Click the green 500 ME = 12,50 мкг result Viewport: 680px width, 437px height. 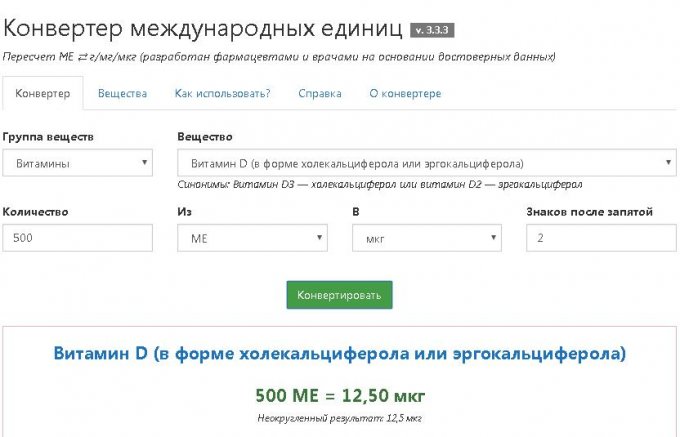tap(340, 395)
